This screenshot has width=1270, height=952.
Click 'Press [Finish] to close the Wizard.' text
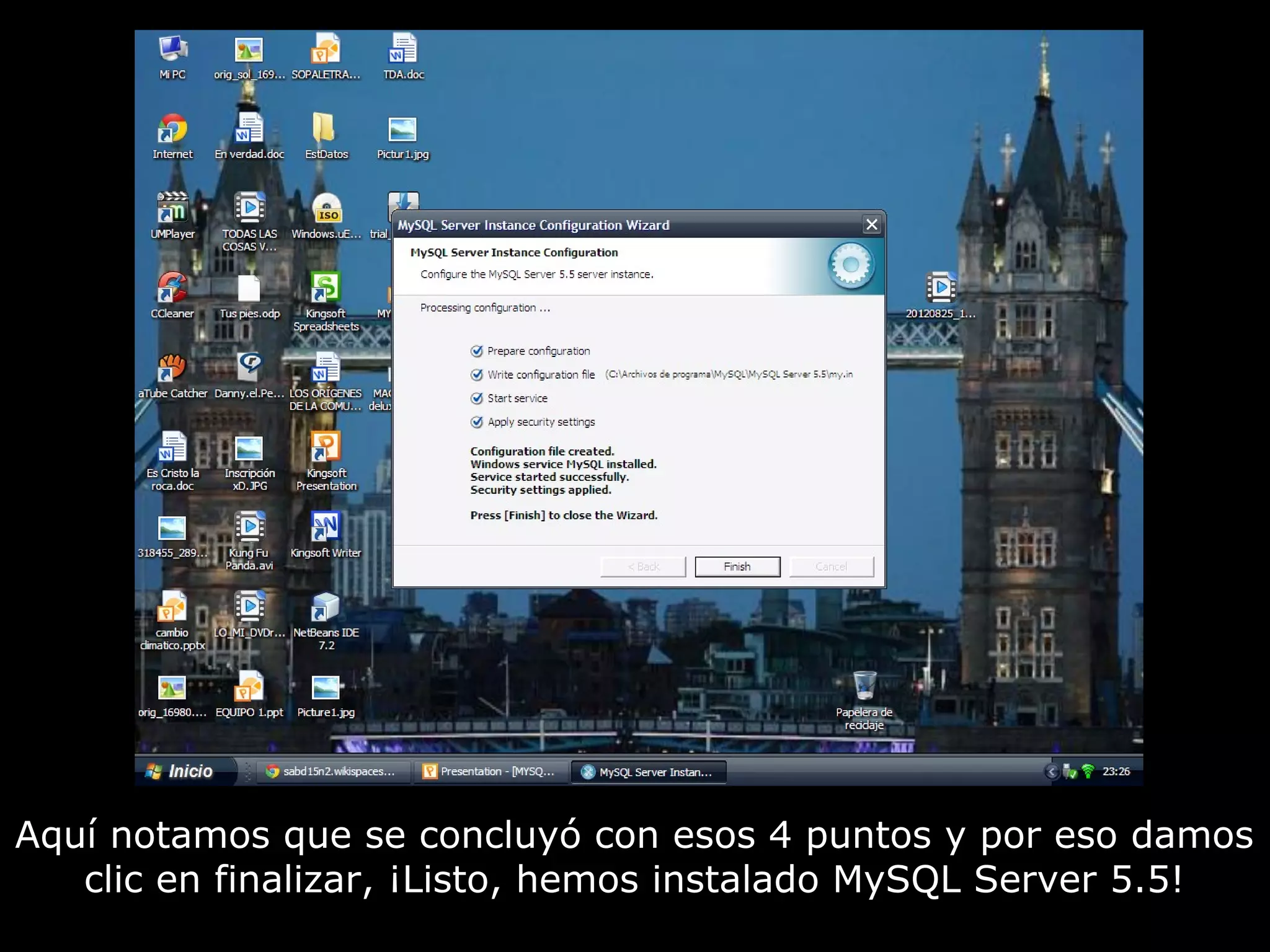click(564, 515)
